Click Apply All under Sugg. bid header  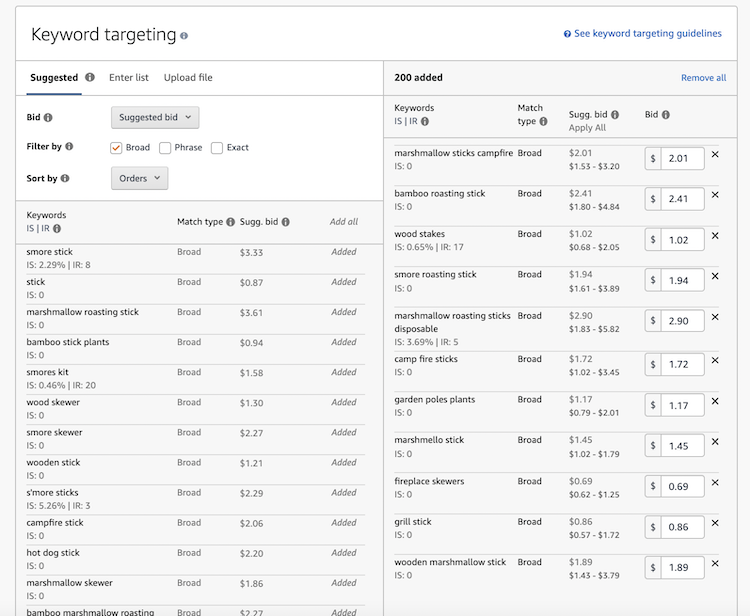coord(587,128)
